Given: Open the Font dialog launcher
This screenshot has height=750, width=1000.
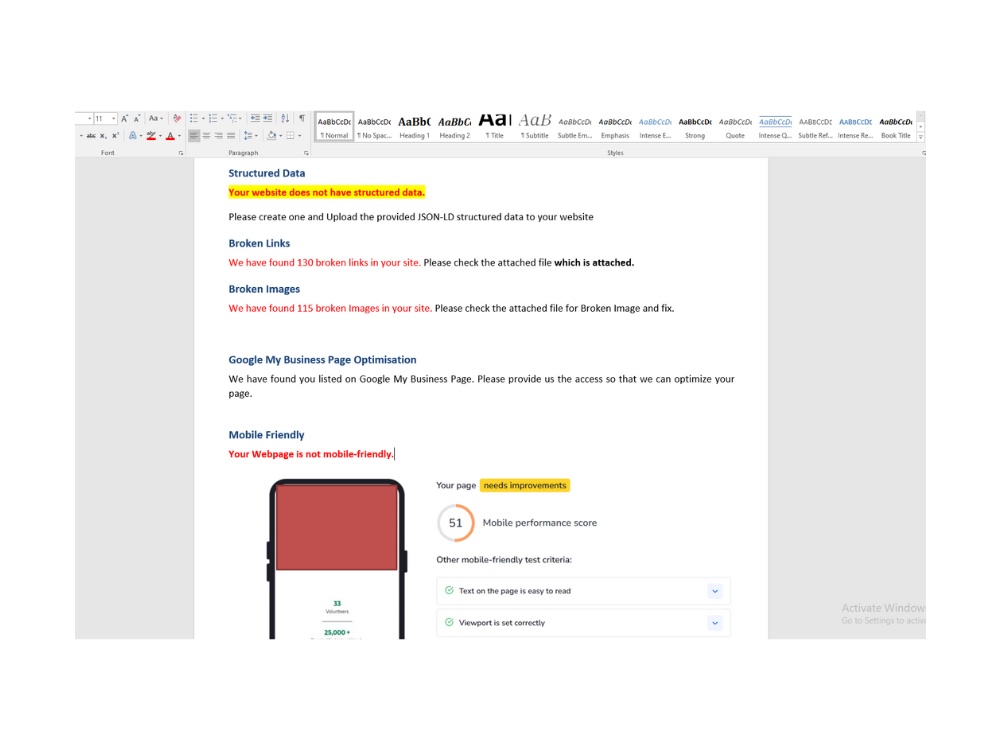Looking at the screenshot, I should point(181,153).
